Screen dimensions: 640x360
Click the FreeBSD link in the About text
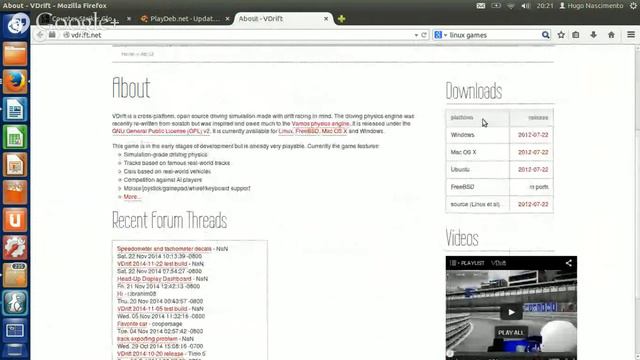click(x=307, y=131)
